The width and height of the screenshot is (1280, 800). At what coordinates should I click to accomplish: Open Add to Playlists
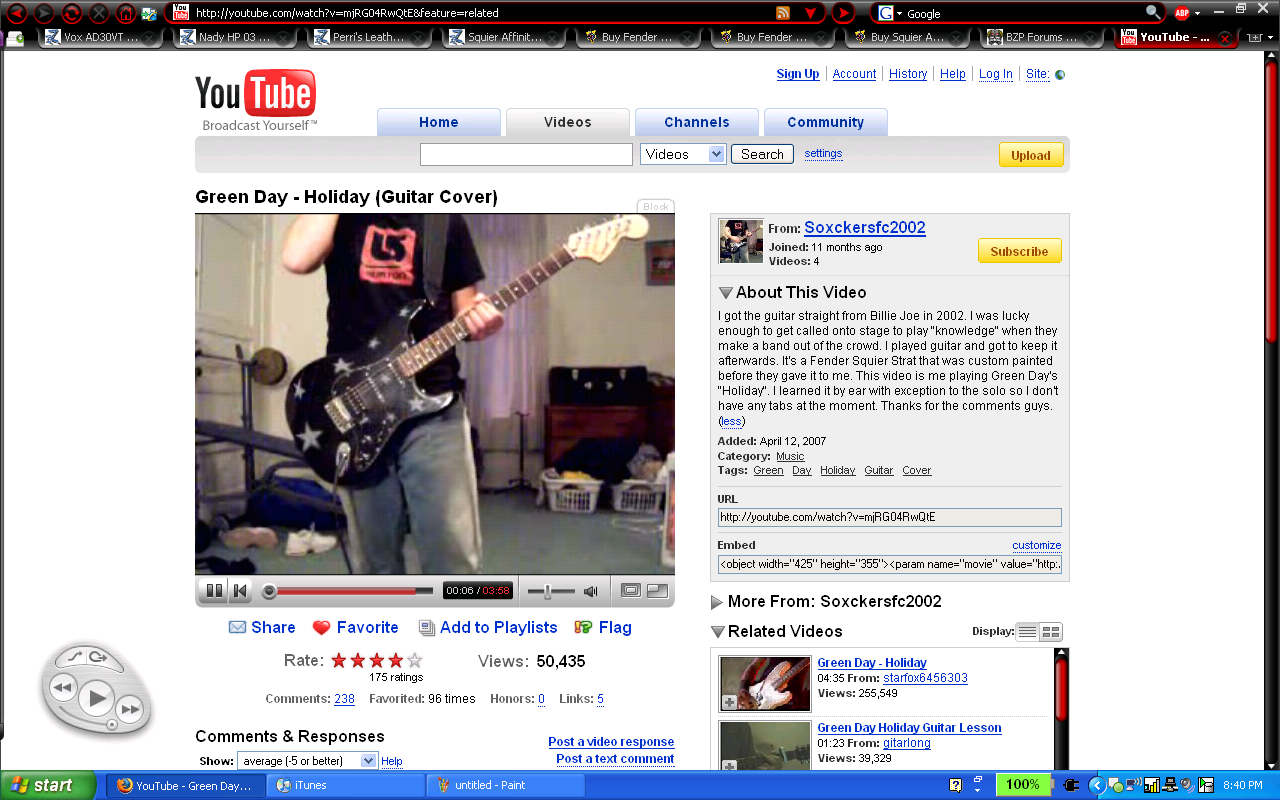[488, 627]
